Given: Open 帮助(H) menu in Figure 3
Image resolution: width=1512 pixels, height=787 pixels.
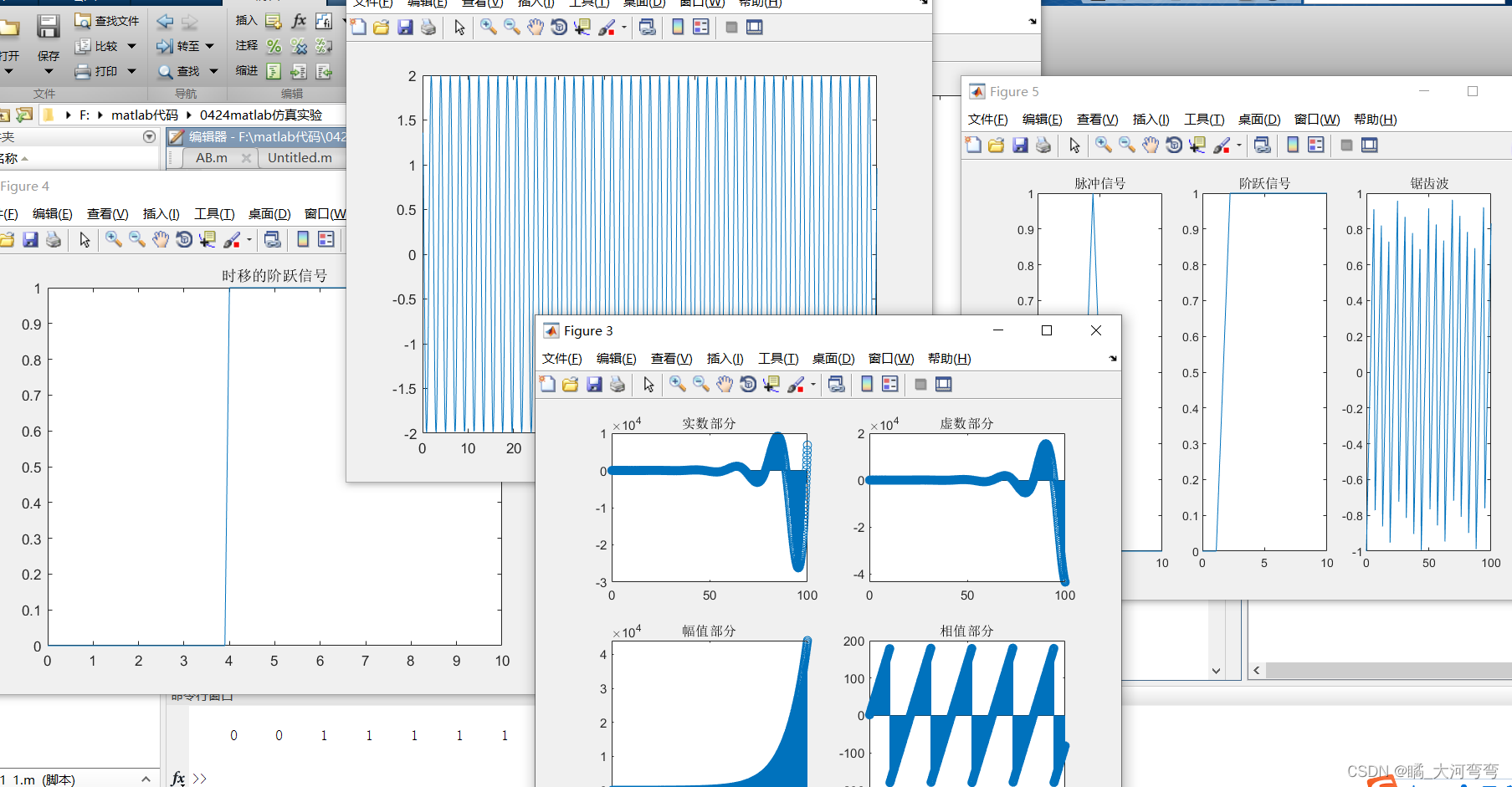Looking at the screenshot, I should tap(950, 358).
